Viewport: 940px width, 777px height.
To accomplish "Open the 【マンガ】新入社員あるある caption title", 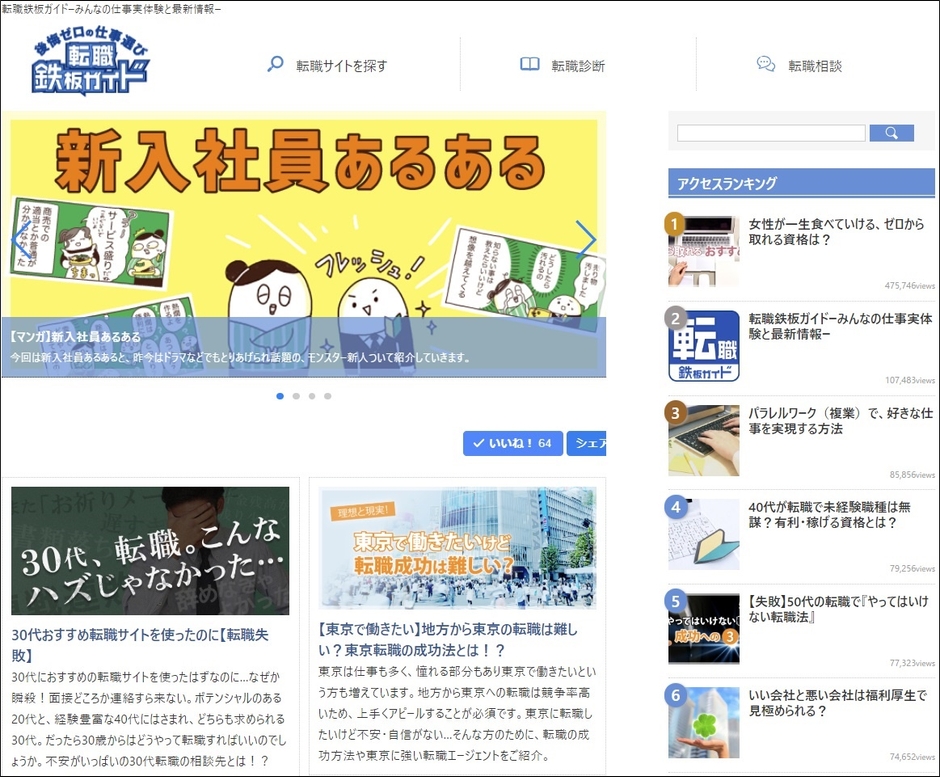I will click(76, 336).
